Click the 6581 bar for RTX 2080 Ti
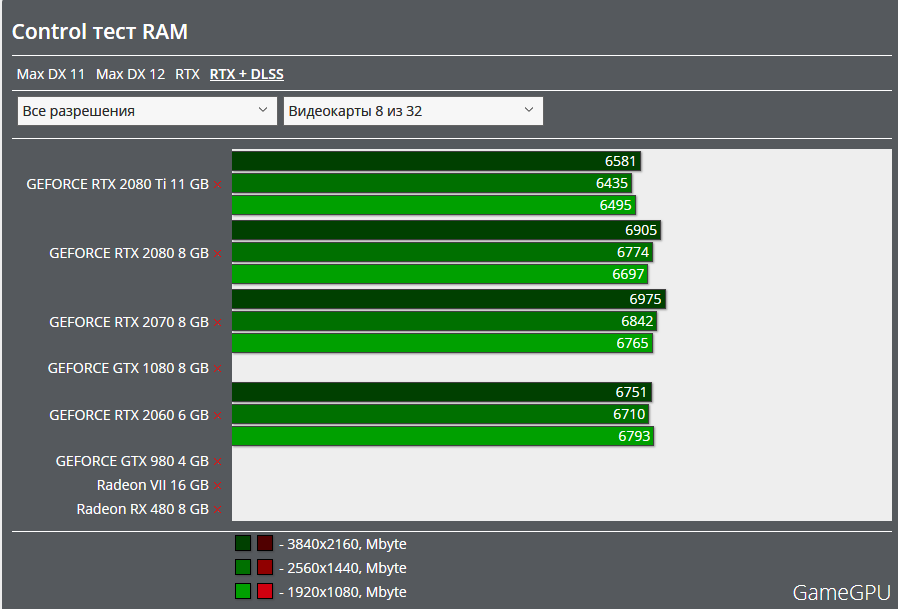This screenshot has width=898, height=609. pyautogui.click(x=436, y=161)
